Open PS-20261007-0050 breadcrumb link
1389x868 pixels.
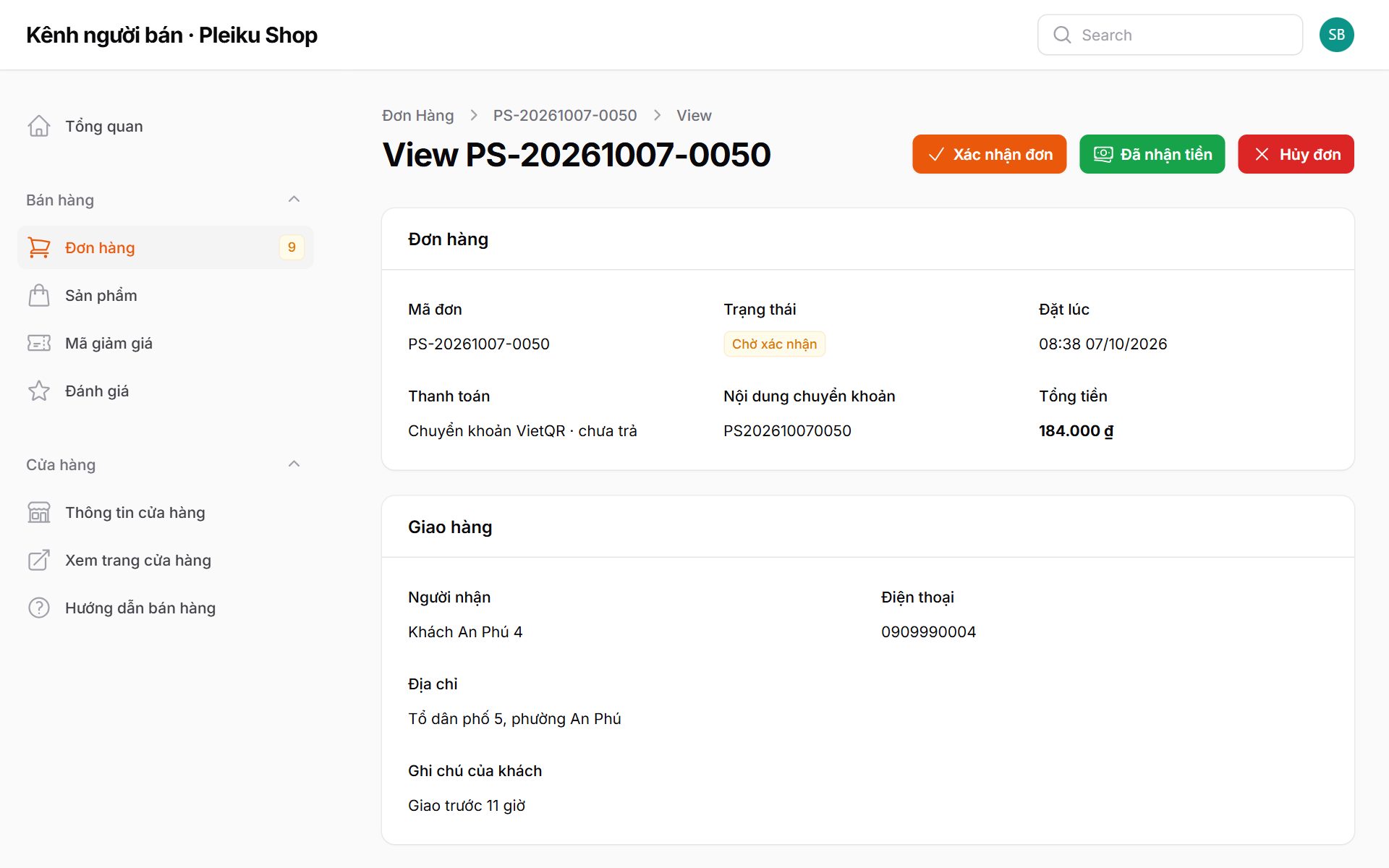pos(565,116)
